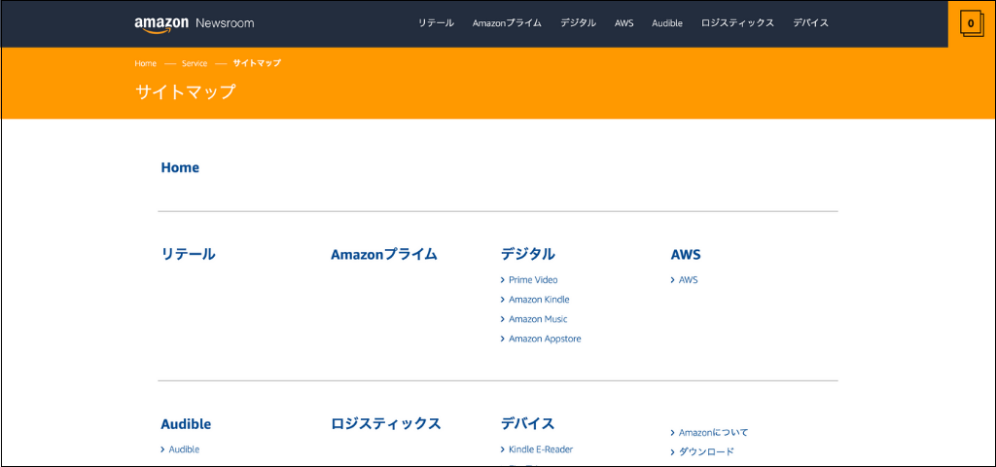Open ロジスティックス in the top navigation bar
This screenshot has height=467, width=996.
pos(737,23)
